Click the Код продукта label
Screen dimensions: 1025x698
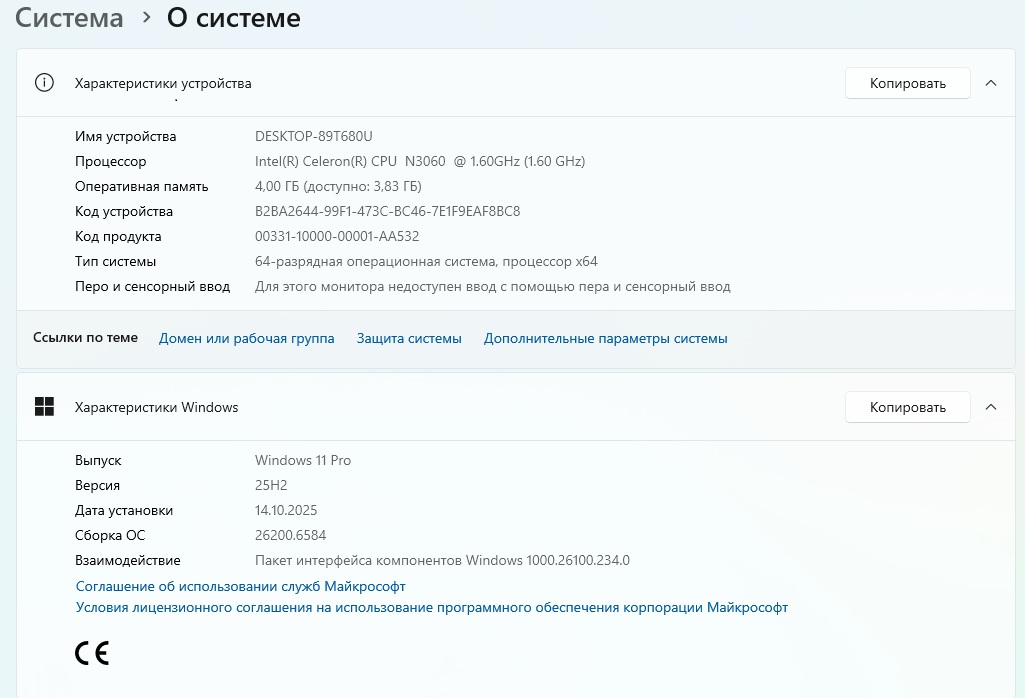118,236
